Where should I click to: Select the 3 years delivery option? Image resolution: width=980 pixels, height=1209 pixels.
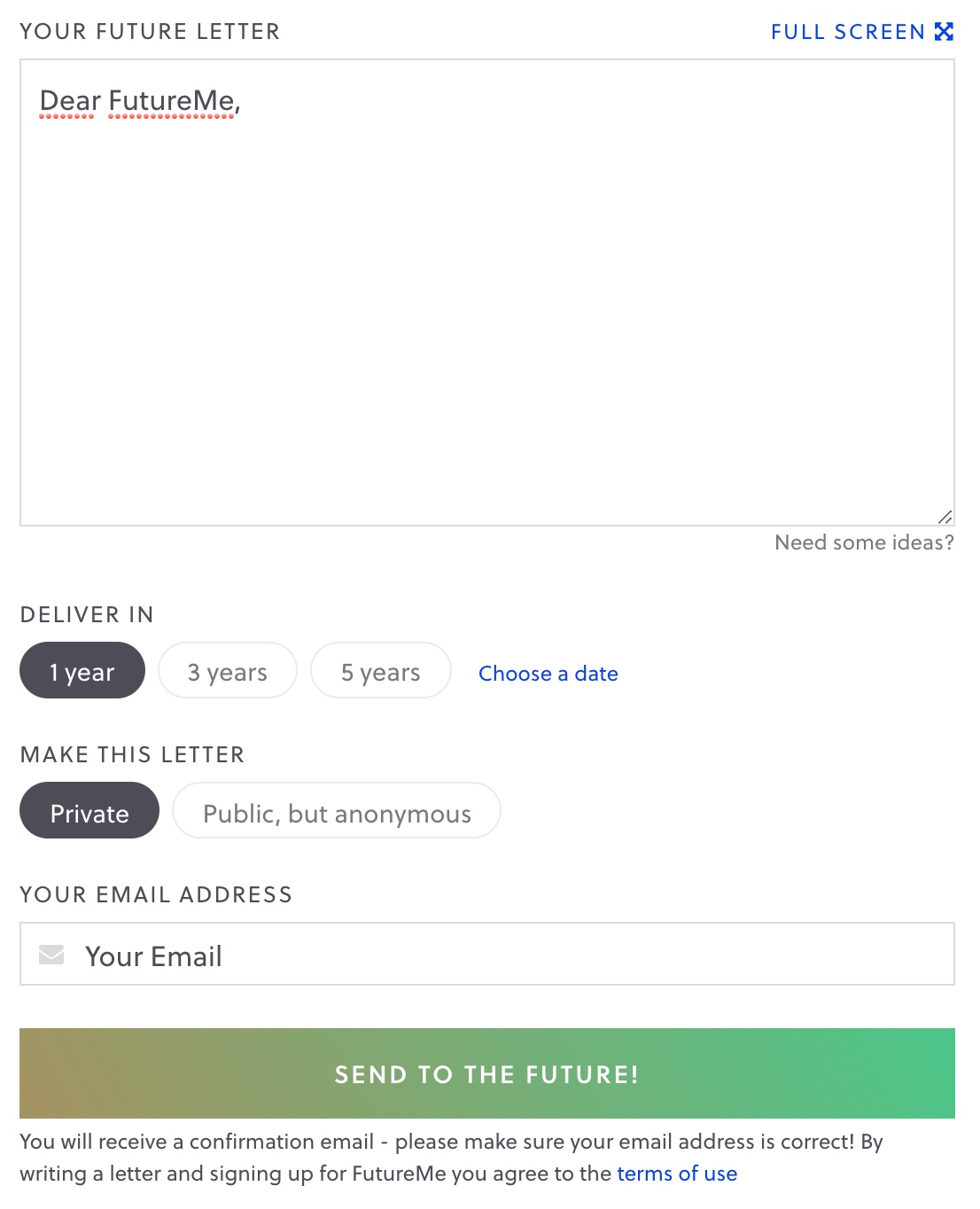tap(227, 671)
